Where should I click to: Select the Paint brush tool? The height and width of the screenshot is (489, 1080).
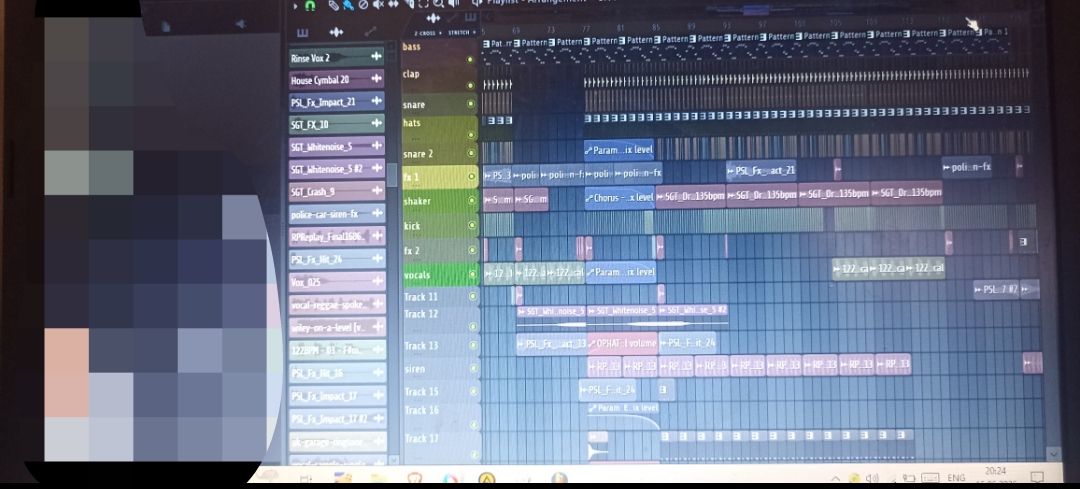(349, 6)
